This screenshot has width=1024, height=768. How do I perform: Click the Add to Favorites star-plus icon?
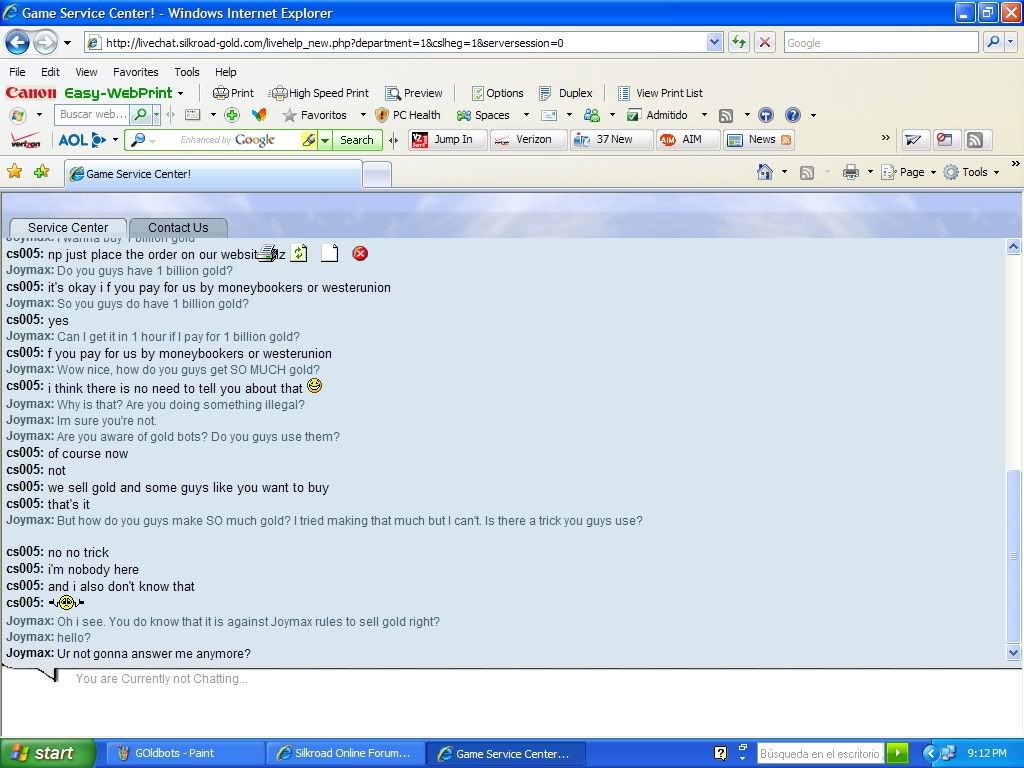coord(41,172)
